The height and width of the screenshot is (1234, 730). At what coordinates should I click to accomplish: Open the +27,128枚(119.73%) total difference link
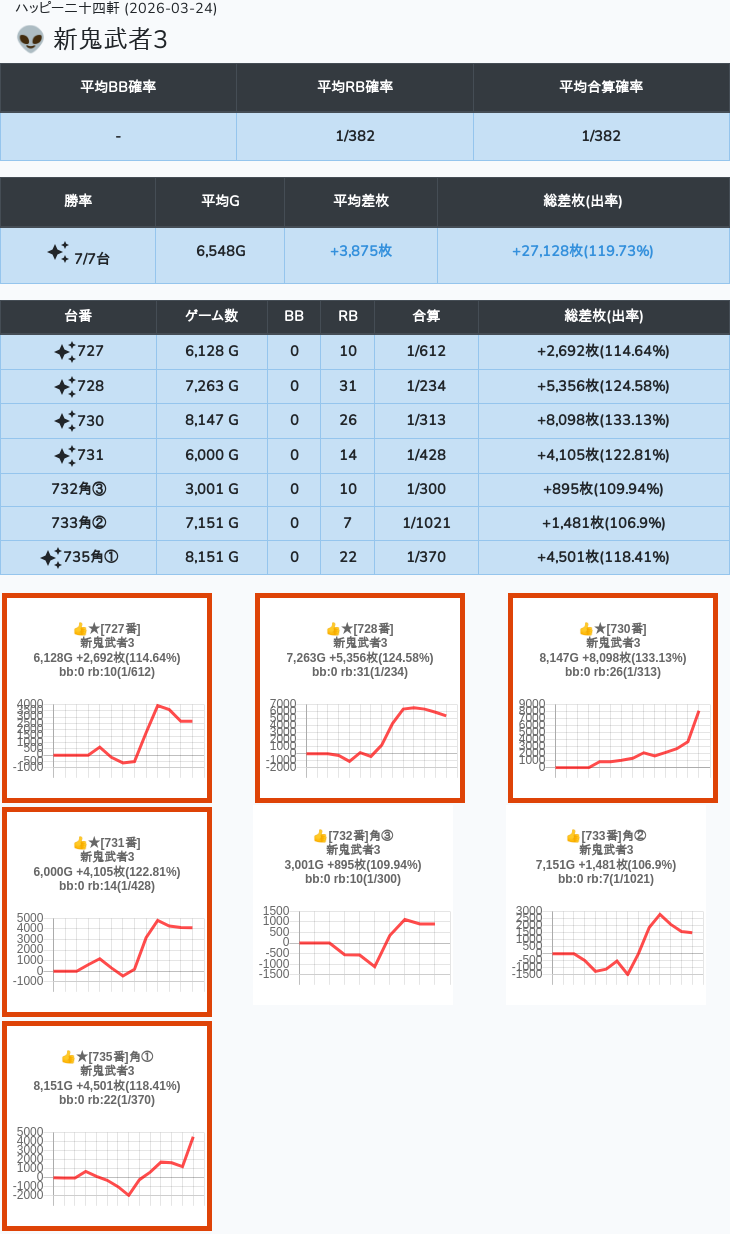click(x=582, y=251)
